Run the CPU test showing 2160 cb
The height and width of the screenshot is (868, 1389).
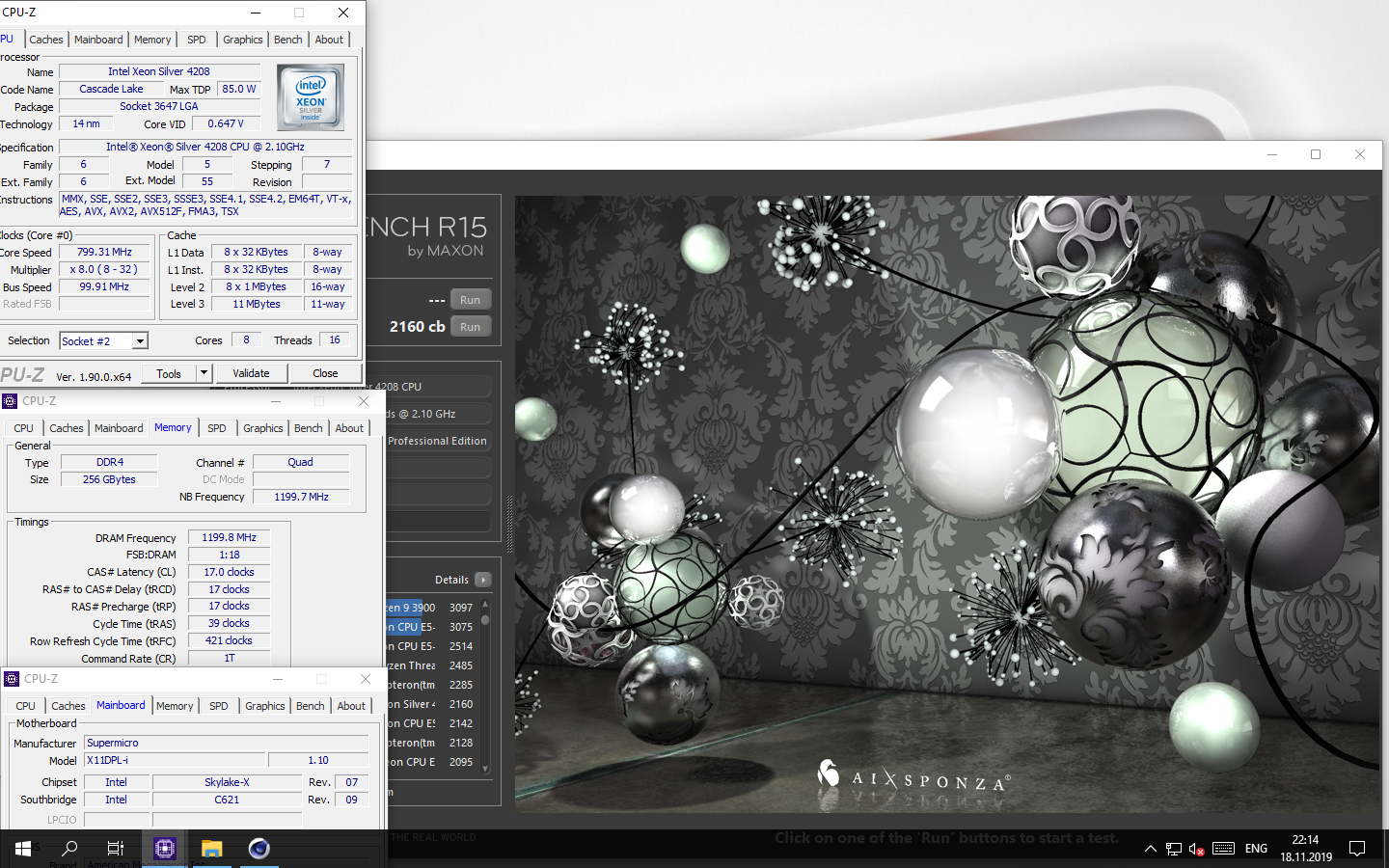pos(470,327)
